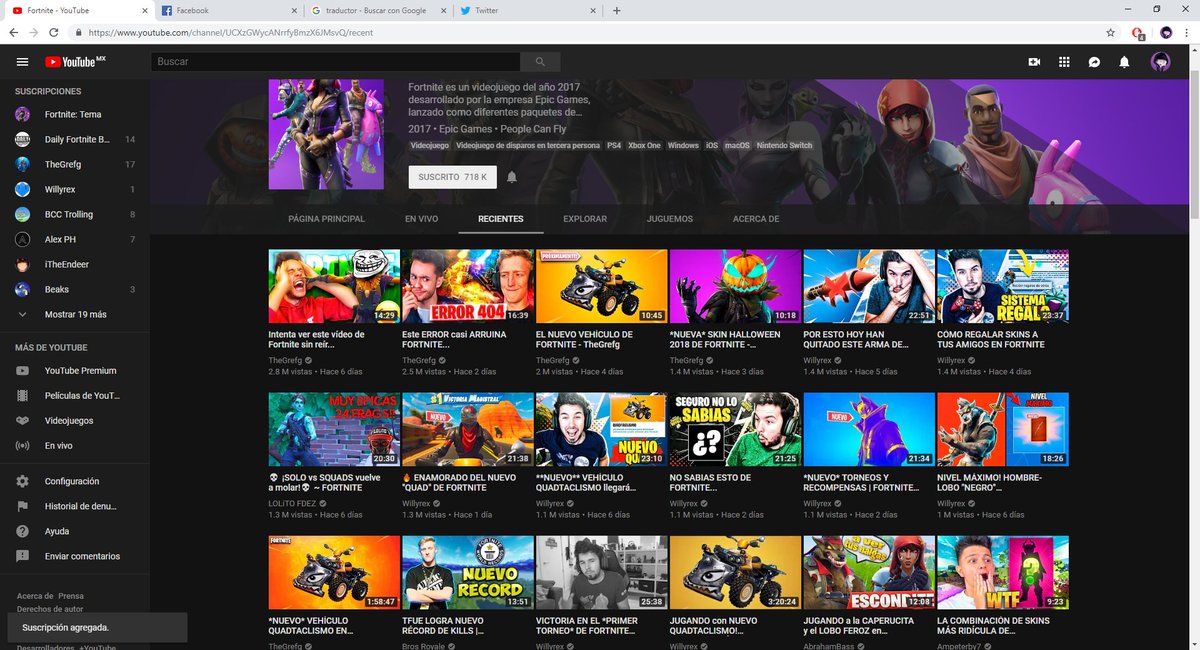This screenshot has height=650, width=1200.
Task: Click the browser back arrow
Action: pyautogui.click(x=14, y=32)
